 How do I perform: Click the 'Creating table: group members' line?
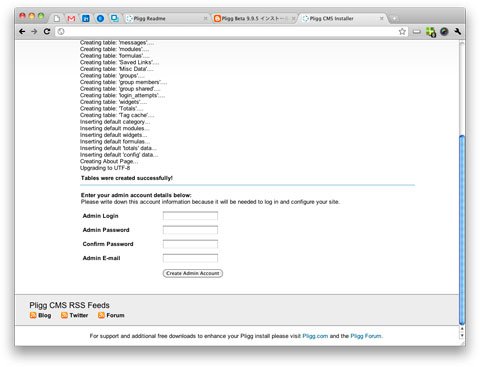(x=123, y=82)
